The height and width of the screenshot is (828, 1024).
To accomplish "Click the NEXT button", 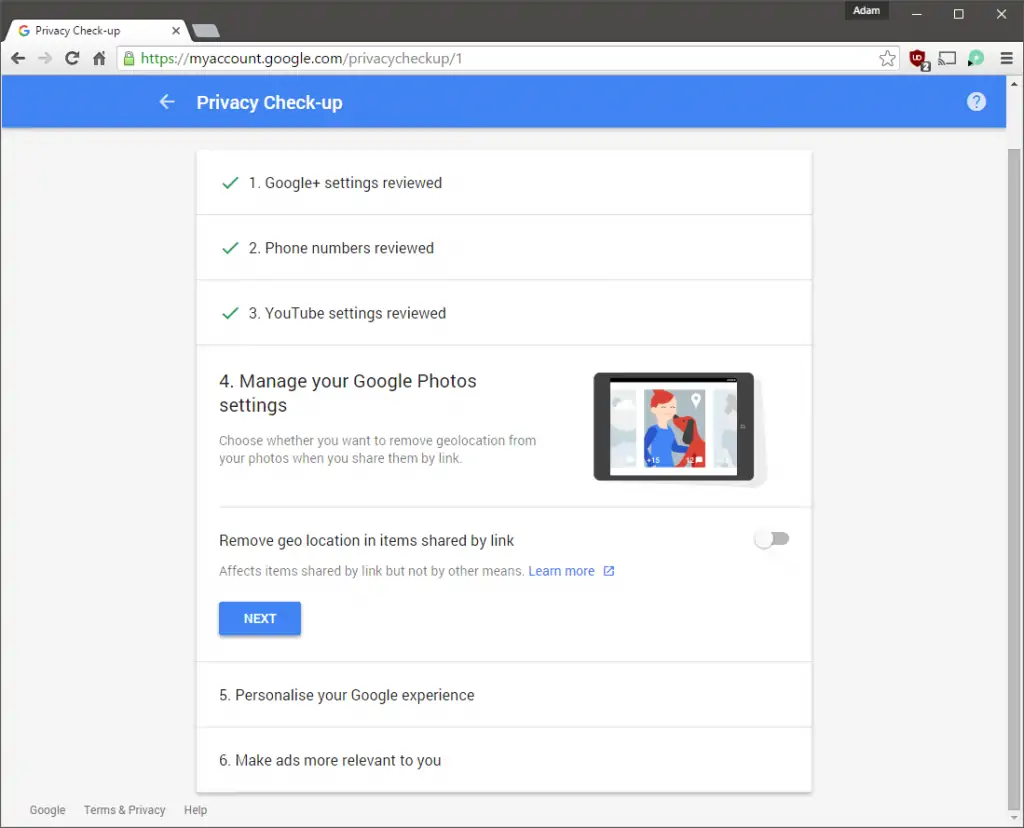I will coord(260,618).
